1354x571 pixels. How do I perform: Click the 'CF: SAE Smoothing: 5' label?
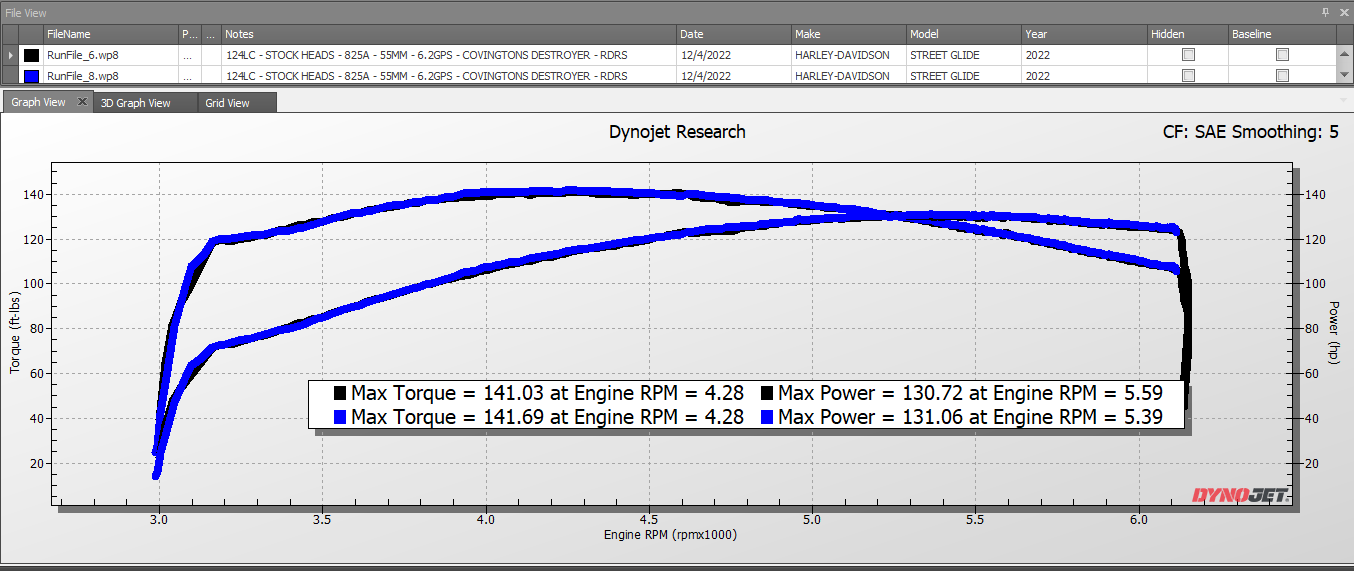[x=1250, y=132]
